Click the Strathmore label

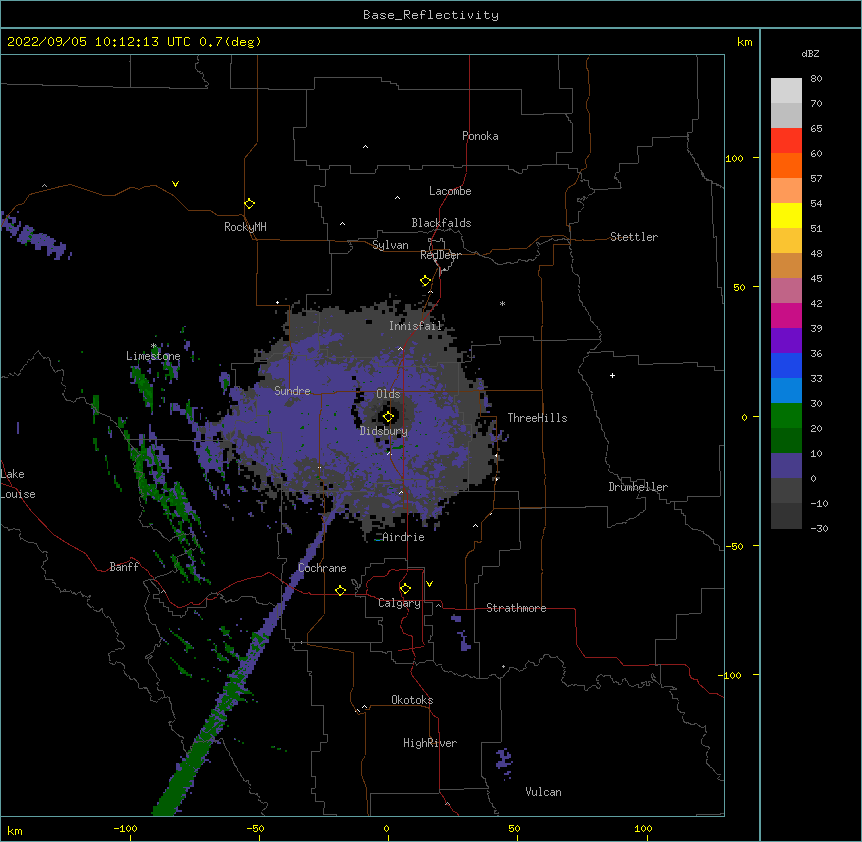click(516, 608)
